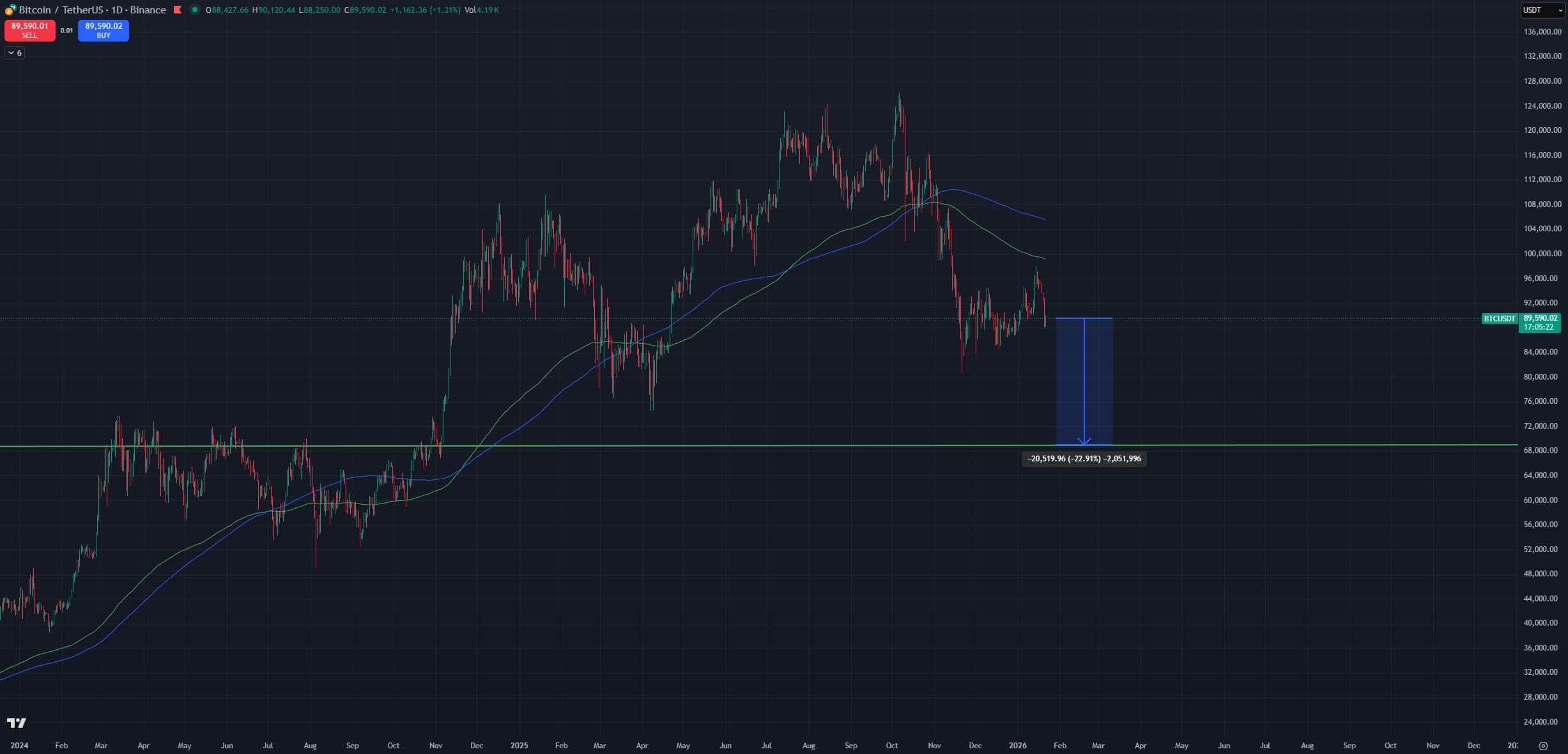Open chart settings hexagon gear icon
1568x754 pixels.
(1543, 746)
